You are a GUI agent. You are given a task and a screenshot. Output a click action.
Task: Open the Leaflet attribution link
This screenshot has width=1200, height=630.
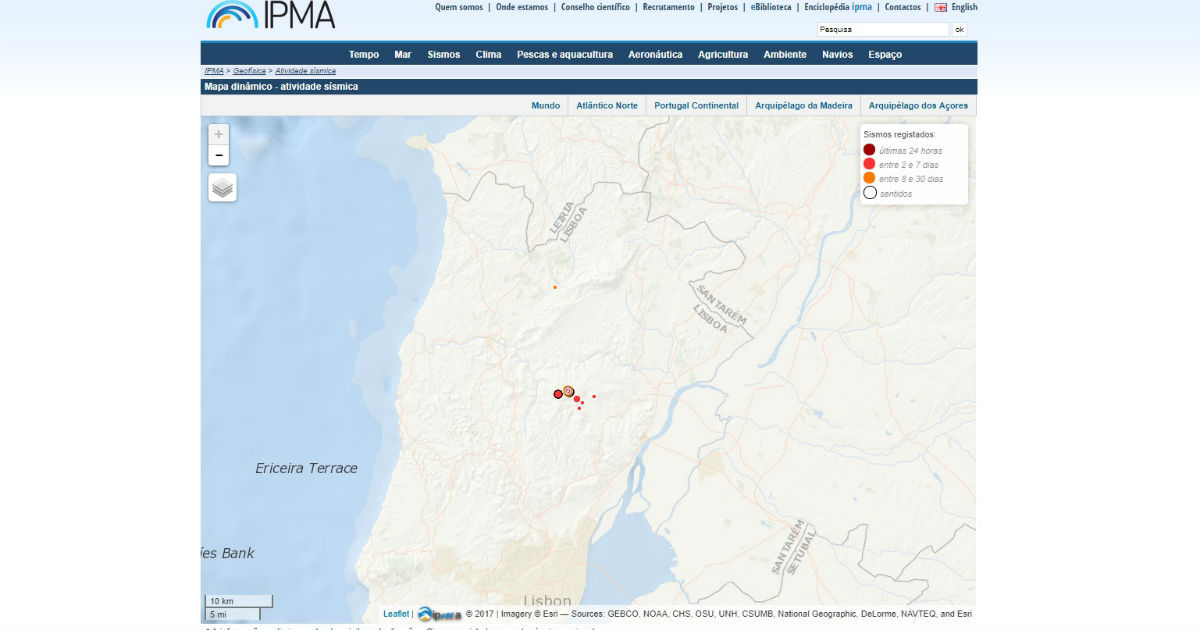tap(396, 614)
